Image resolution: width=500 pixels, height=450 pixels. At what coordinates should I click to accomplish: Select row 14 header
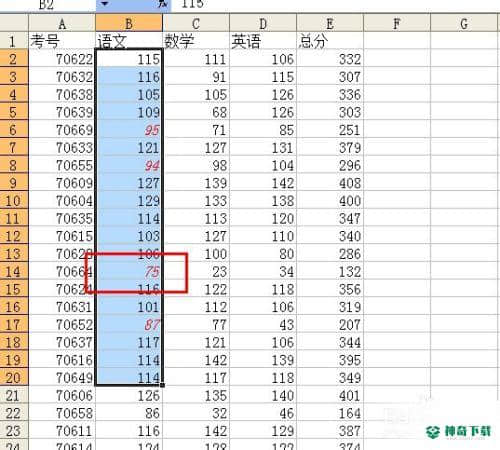(x=14, y=272)
